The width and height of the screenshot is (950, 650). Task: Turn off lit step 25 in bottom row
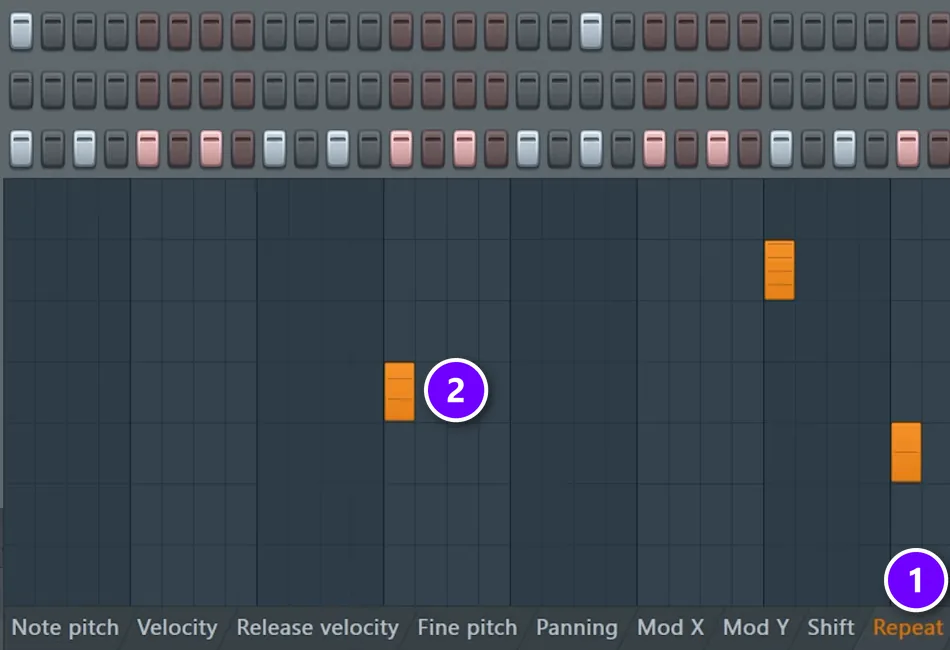(781, 148)
